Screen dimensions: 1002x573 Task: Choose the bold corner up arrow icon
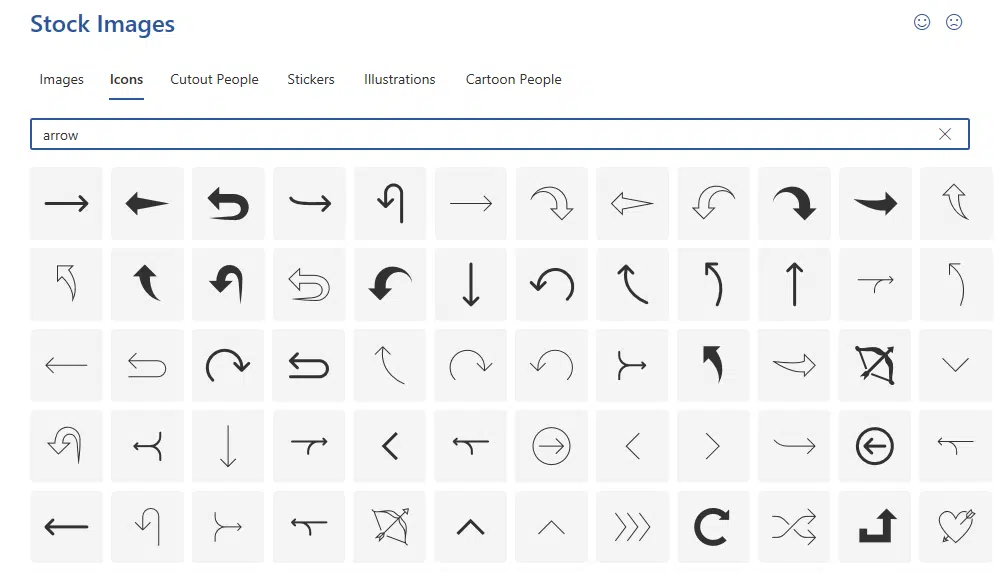click(875, 527)
